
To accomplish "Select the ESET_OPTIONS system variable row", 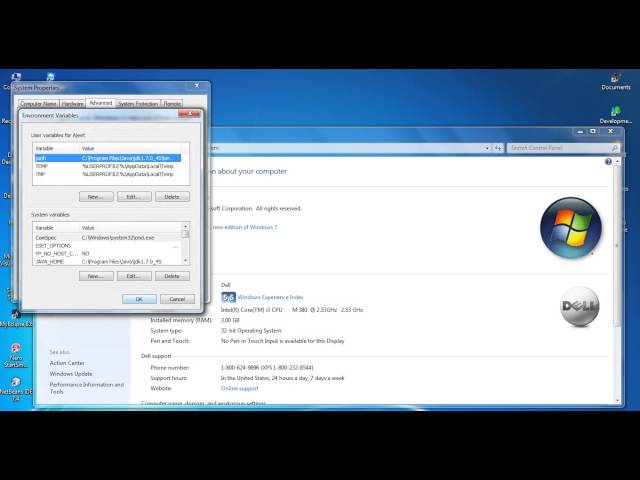I will pyautogui.click(x=107, y=246).
